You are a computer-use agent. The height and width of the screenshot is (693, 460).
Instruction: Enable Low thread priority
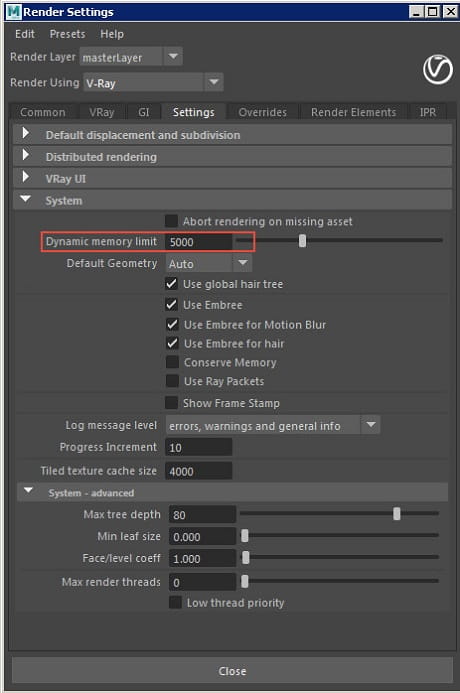[175, 602]
